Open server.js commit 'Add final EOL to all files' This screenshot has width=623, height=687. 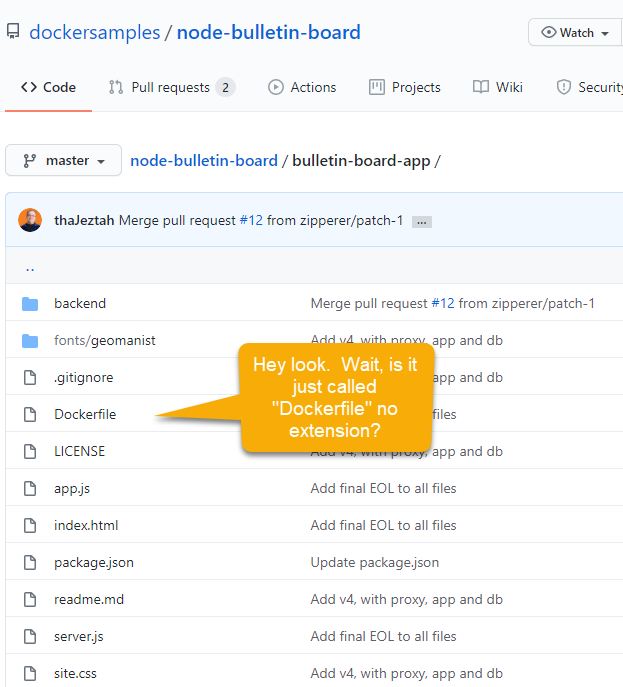(x=383, y=636)
